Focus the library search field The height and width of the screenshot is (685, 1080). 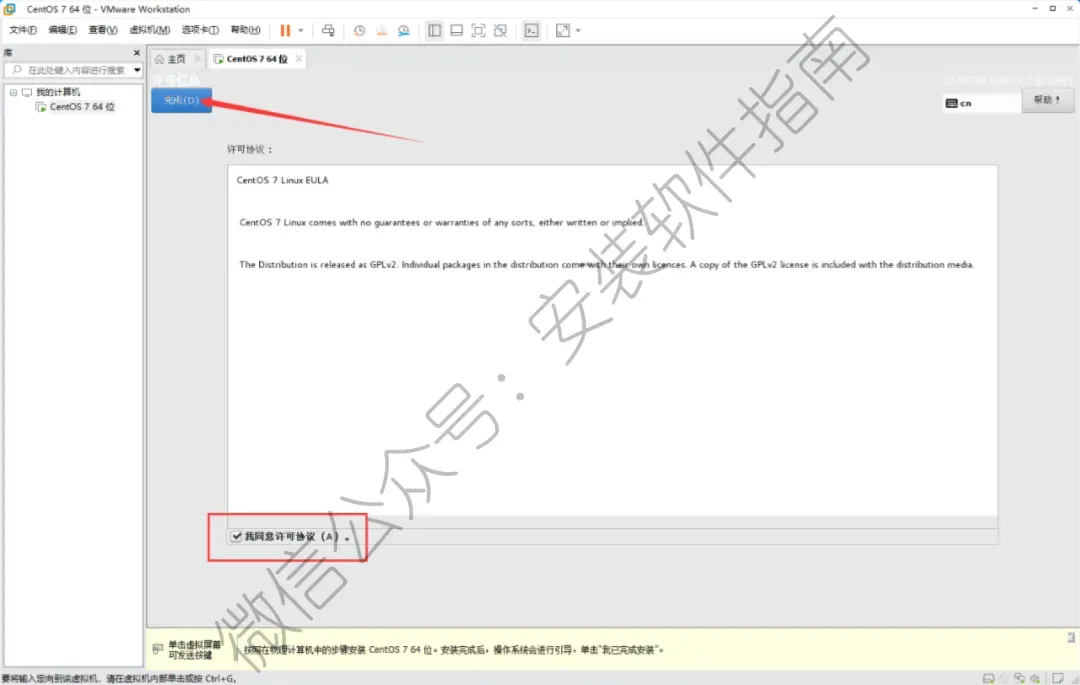(68, 70)
